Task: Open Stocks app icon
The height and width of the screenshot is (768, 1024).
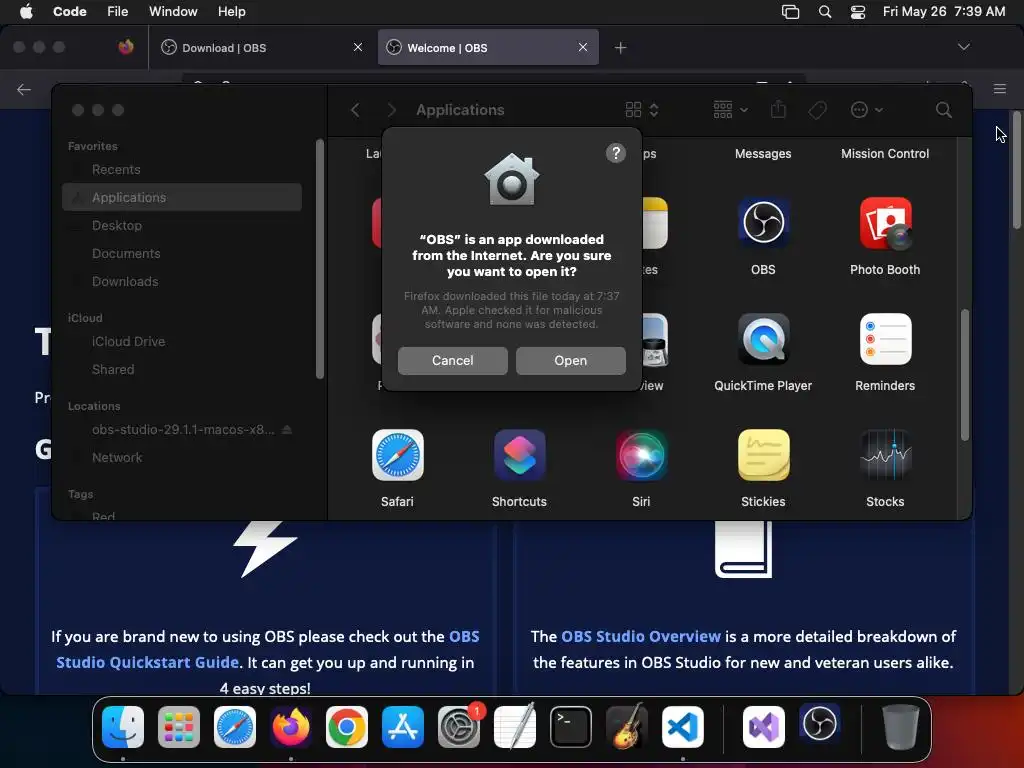Action: [x=885, y=455]
